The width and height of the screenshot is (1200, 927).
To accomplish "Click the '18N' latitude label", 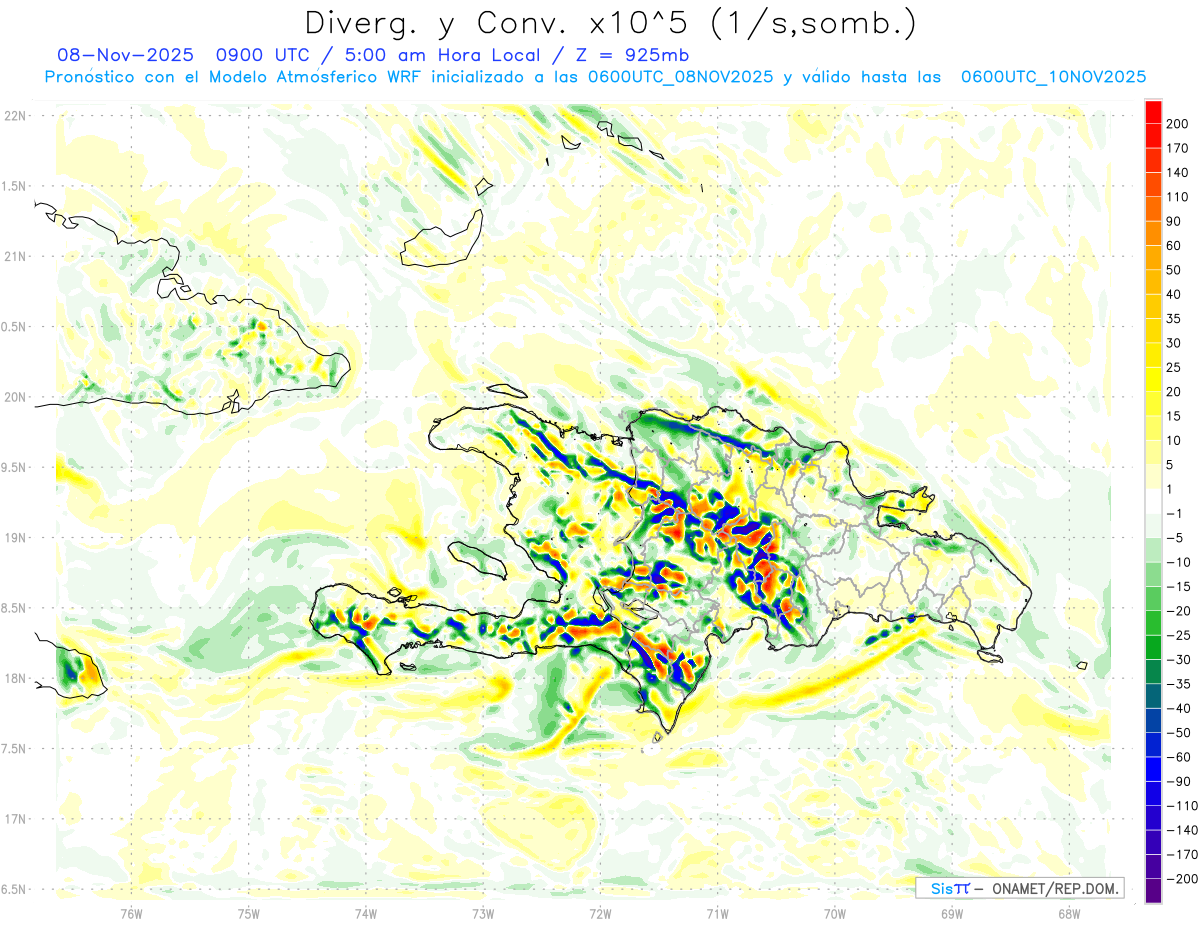I will tap(14, 678).
